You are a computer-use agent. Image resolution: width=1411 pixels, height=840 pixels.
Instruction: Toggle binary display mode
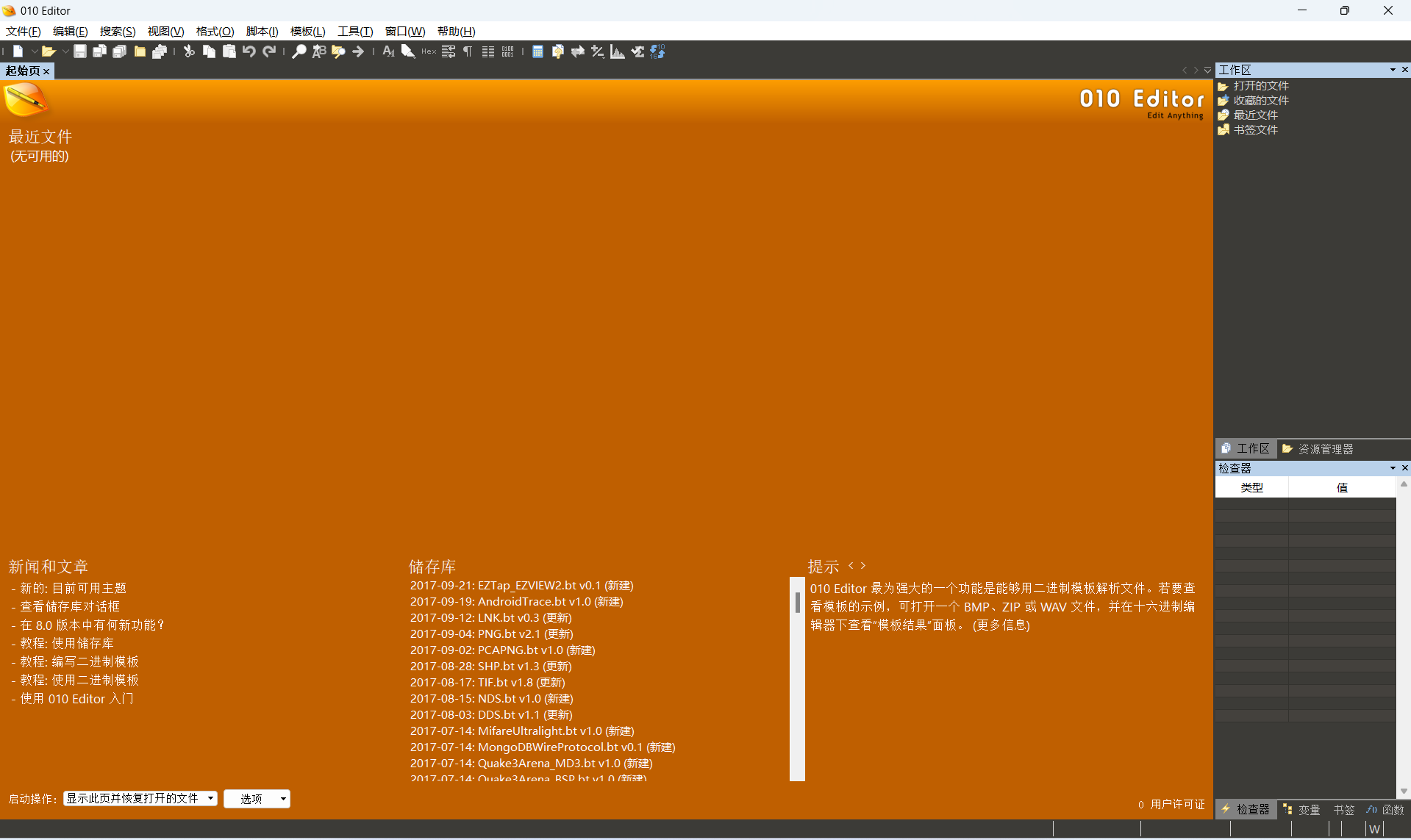(507, 51)
